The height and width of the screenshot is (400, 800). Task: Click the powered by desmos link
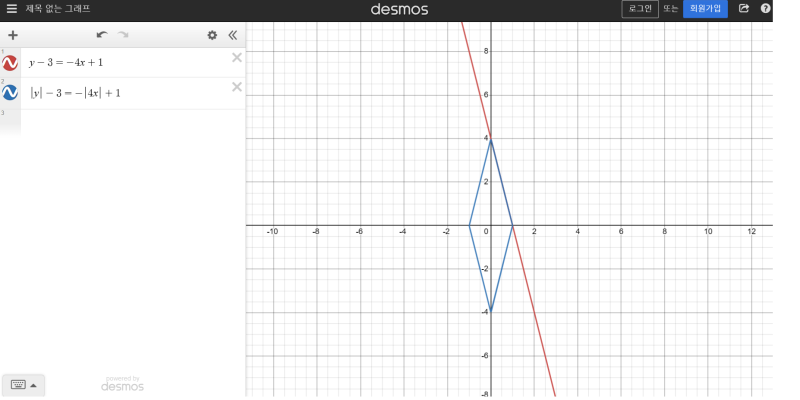pos(122,384)
